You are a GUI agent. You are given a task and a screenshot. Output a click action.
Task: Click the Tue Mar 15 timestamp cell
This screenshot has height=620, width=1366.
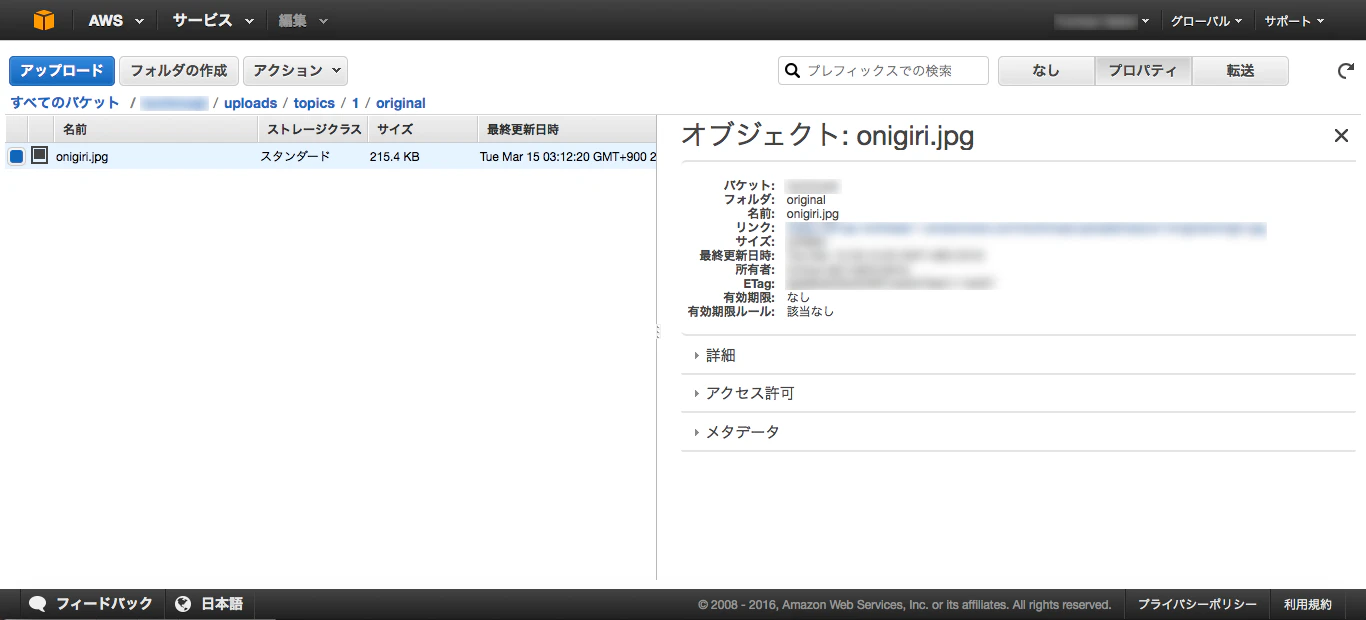point(567,157)
